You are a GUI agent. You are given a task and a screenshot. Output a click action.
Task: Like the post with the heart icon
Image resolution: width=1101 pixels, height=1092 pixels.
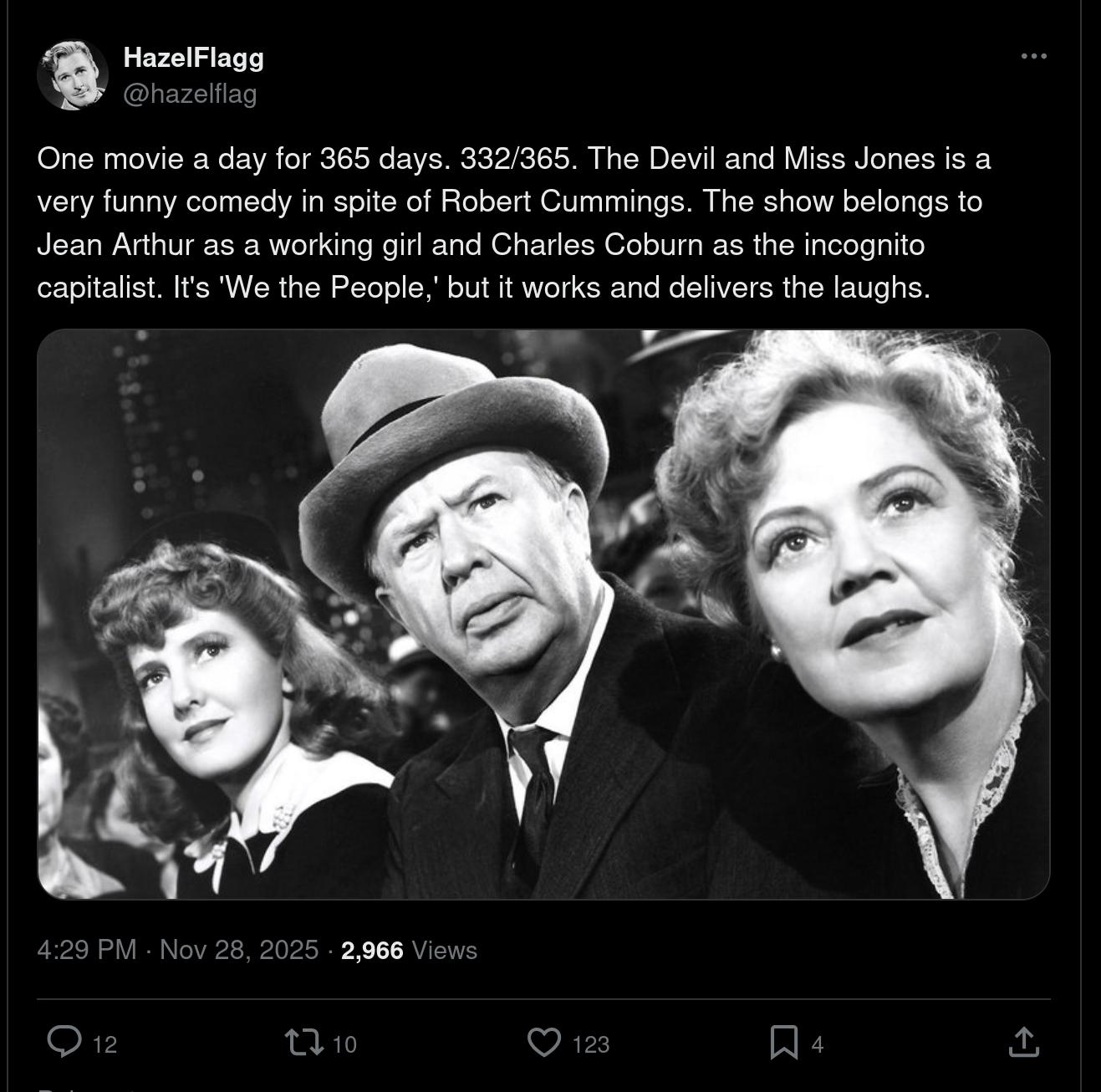coord(544,1042)
